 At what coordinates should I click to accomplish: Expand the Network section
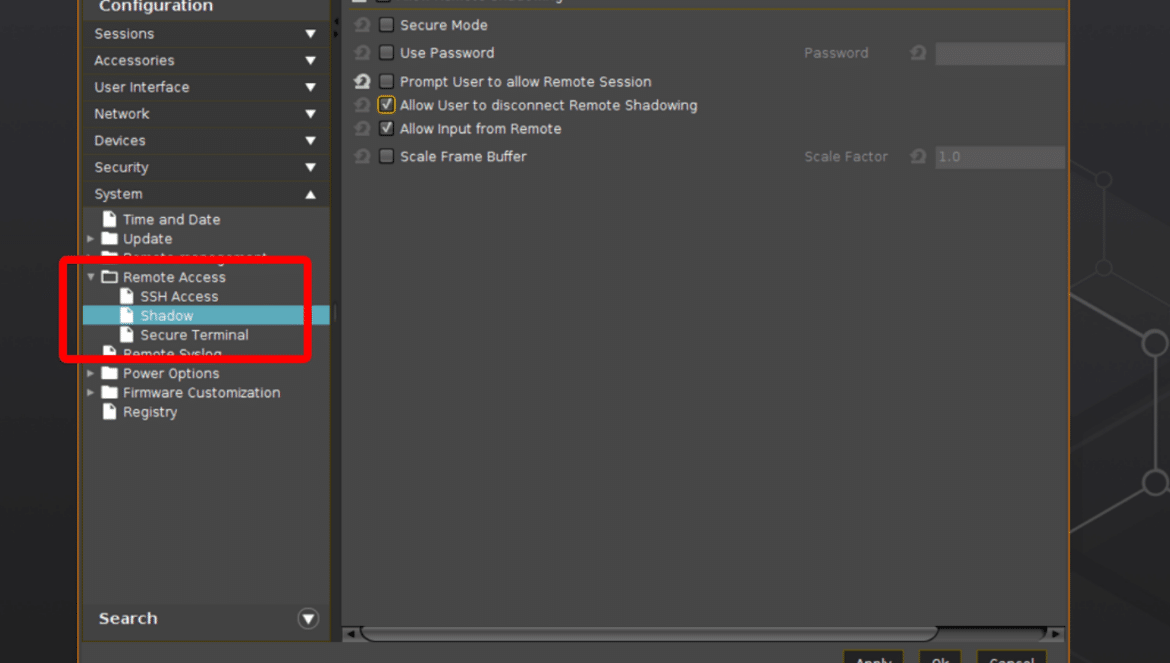(x=310, y=115)
